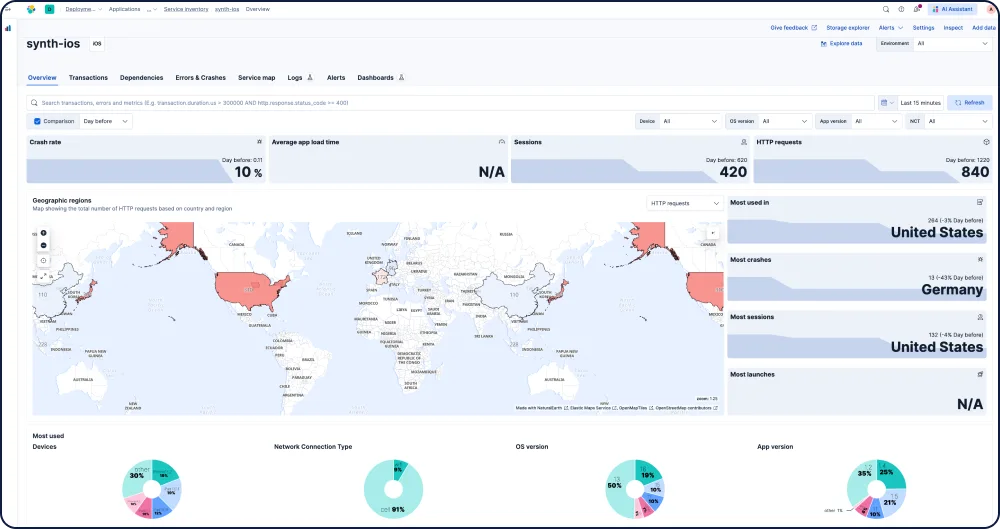Image resolution: width=1000 pixels, height=529 pixels.
Task: Click the 35% slice in App version pie
Action: (x=862, y=477)
